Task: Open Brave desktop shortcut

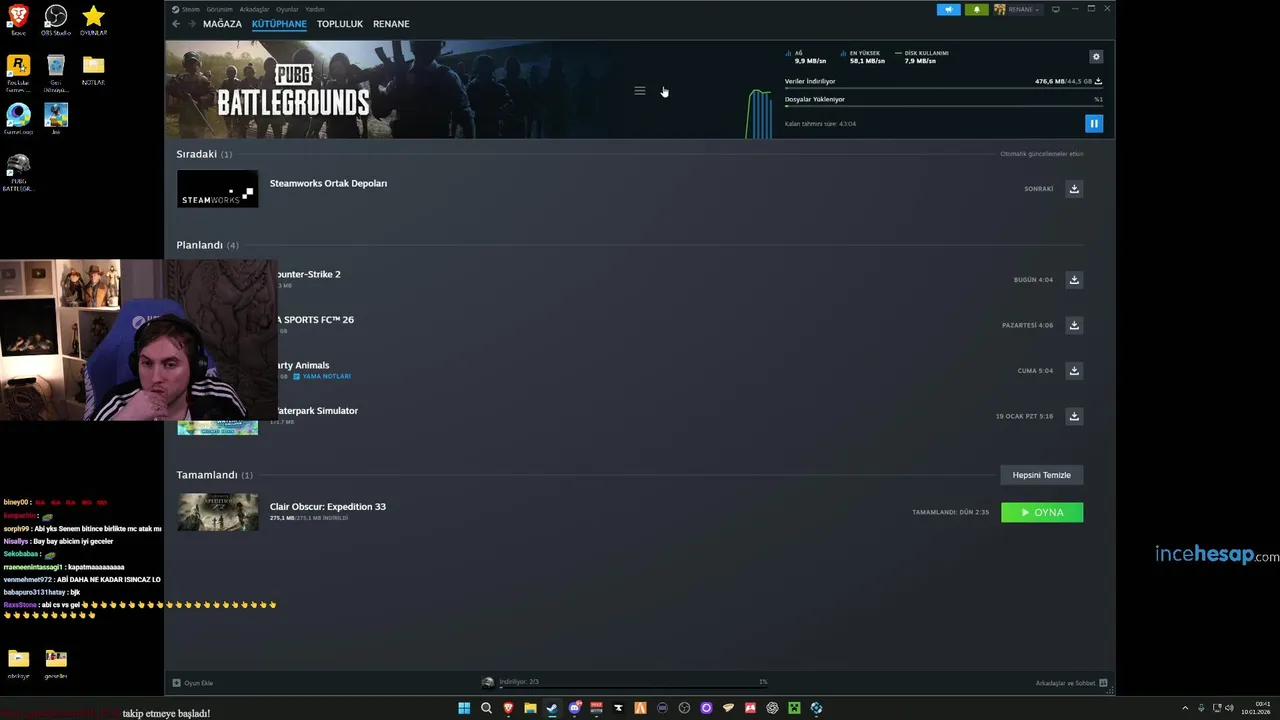Action: pyautogui.click(x=18, y=20)
